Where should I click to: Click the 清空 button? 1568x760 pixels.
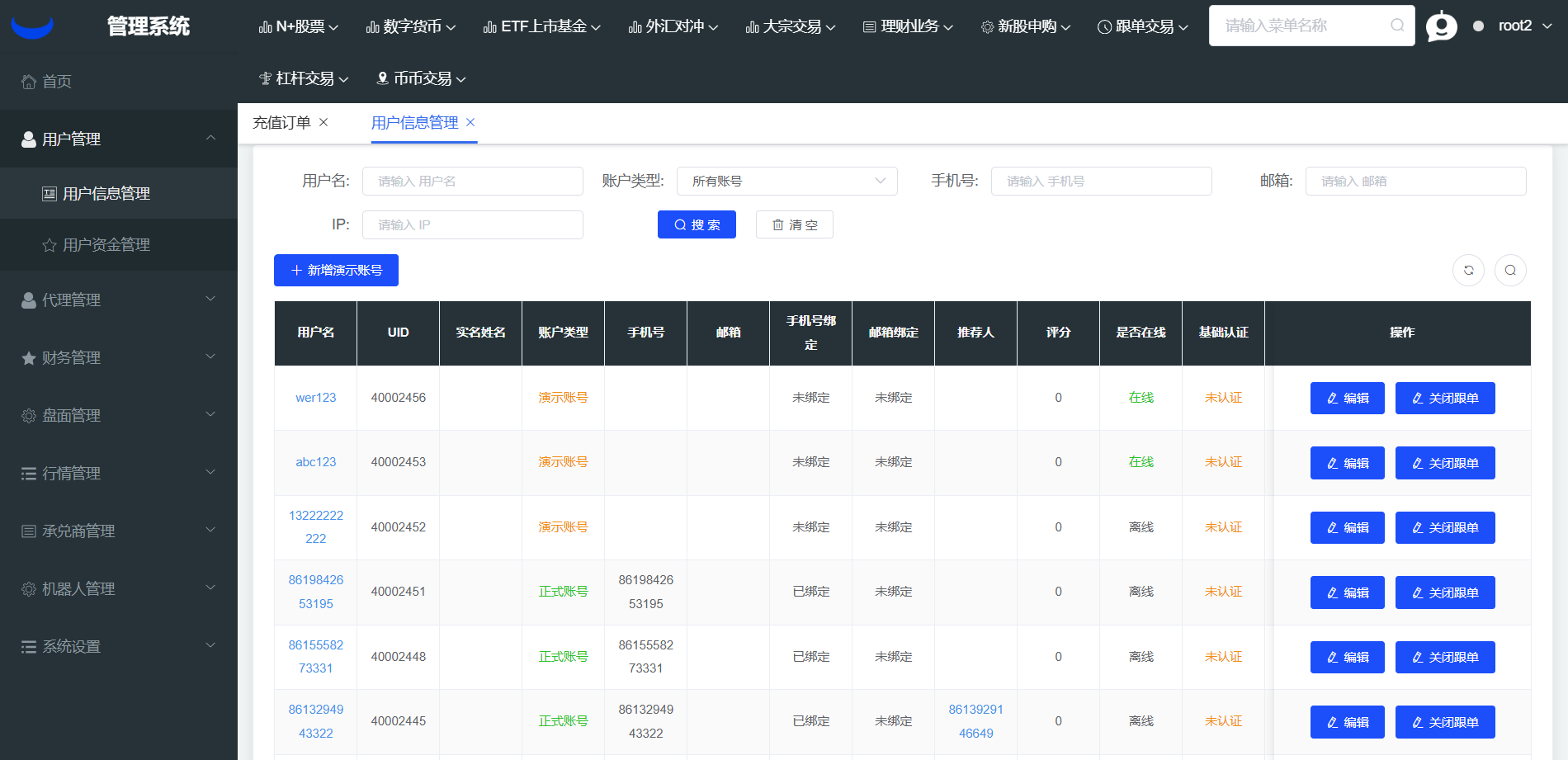coord(795,224)
